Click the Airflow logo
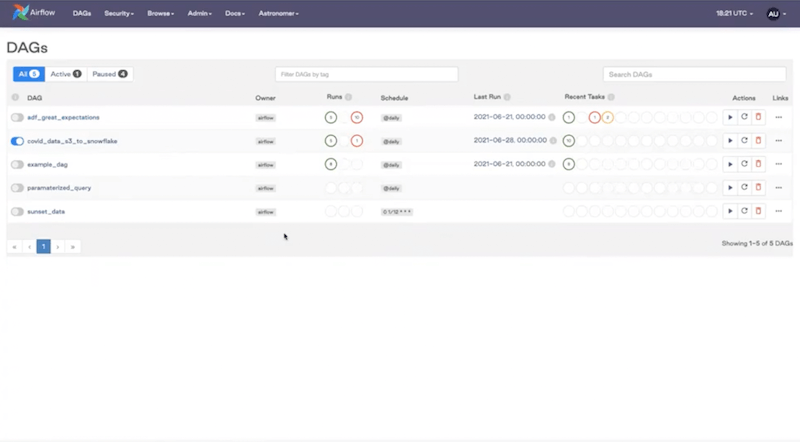This screenshot has height=442, width=800. 34,12
